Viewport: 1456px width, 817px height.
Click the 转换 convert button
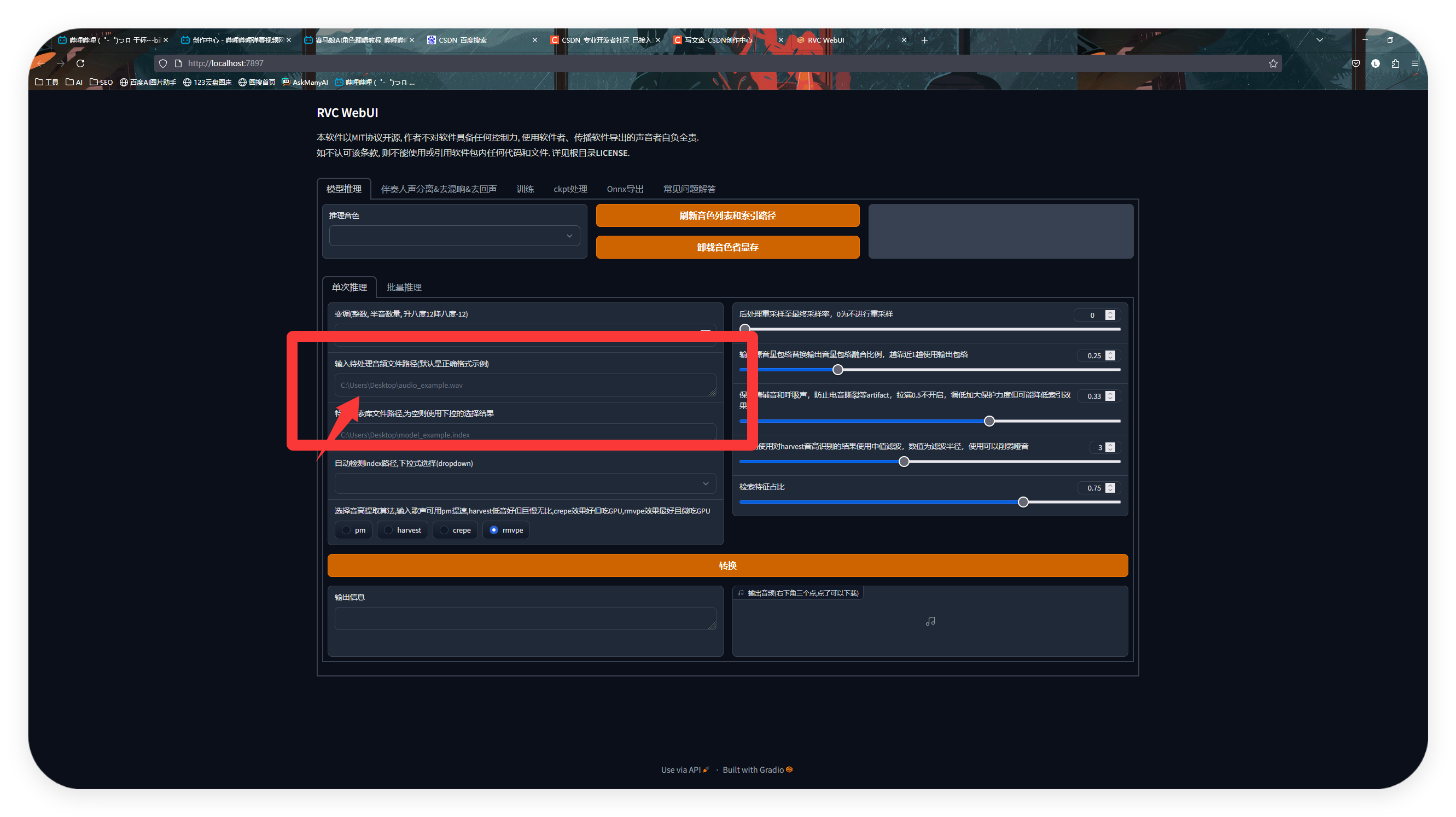coord(727,565)
